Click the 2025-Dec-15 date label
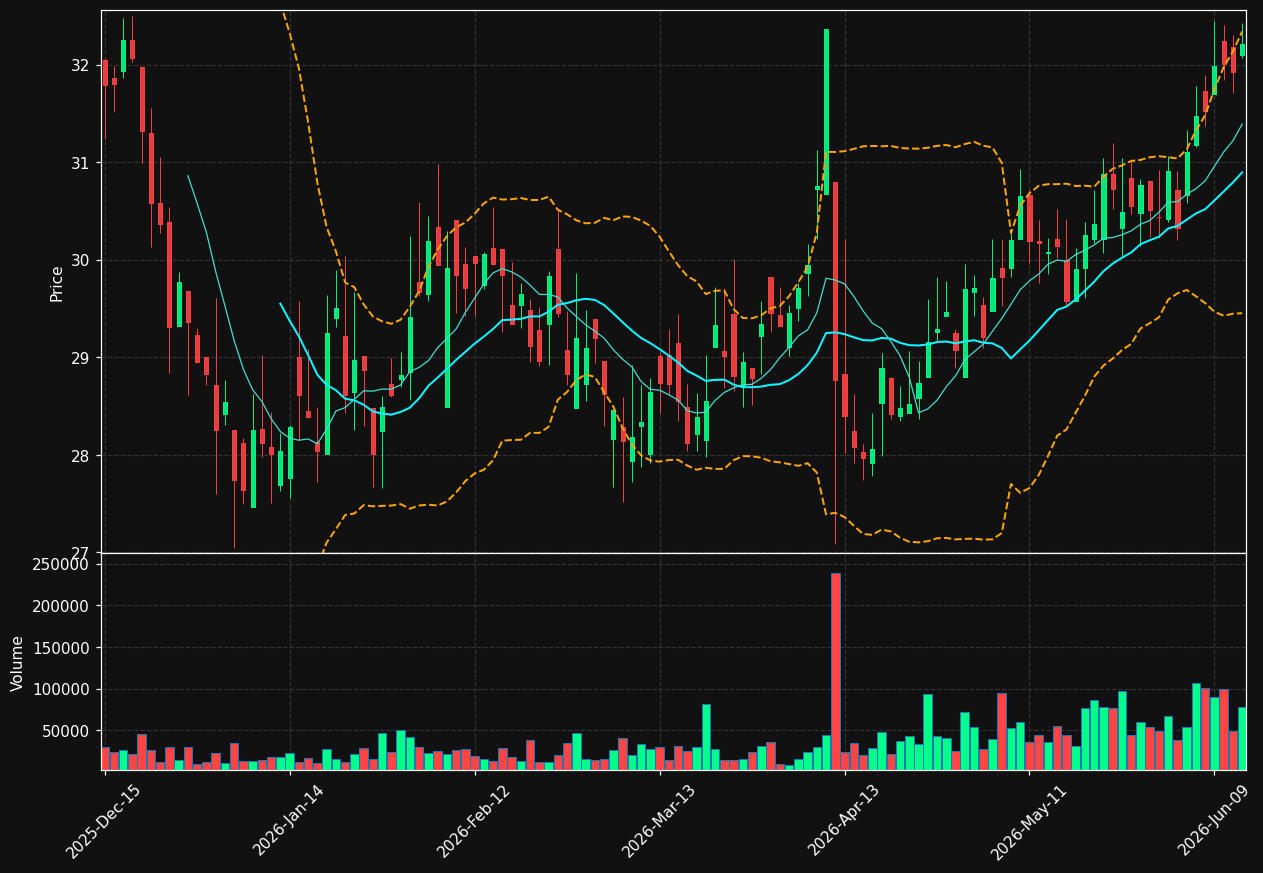The image size is (1263, 873). tap(104, 822)
